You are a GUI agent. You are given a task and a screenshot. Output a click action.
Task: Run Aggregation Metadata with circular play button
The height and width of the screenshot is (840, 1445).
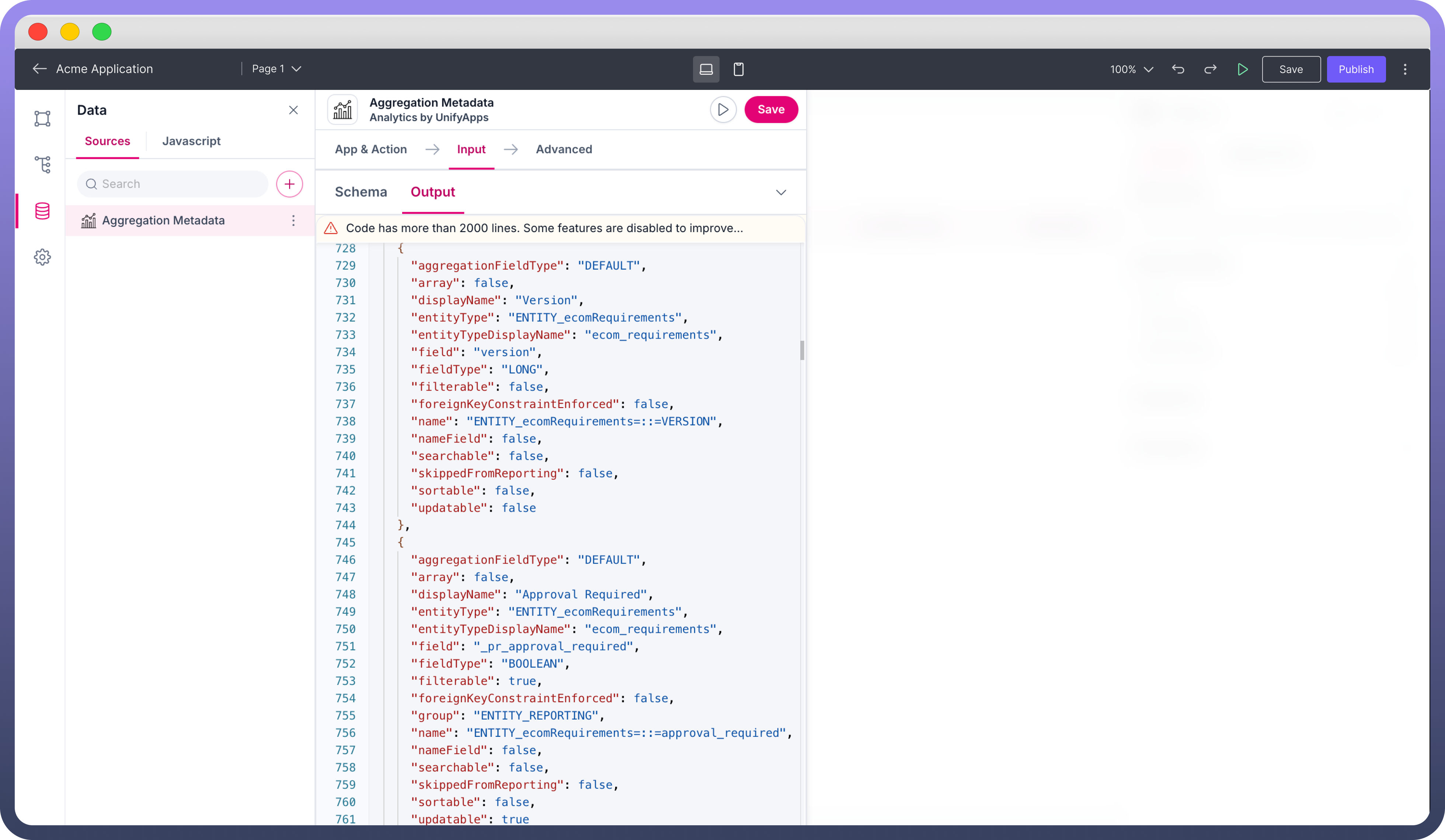click(x=723, y=109)
